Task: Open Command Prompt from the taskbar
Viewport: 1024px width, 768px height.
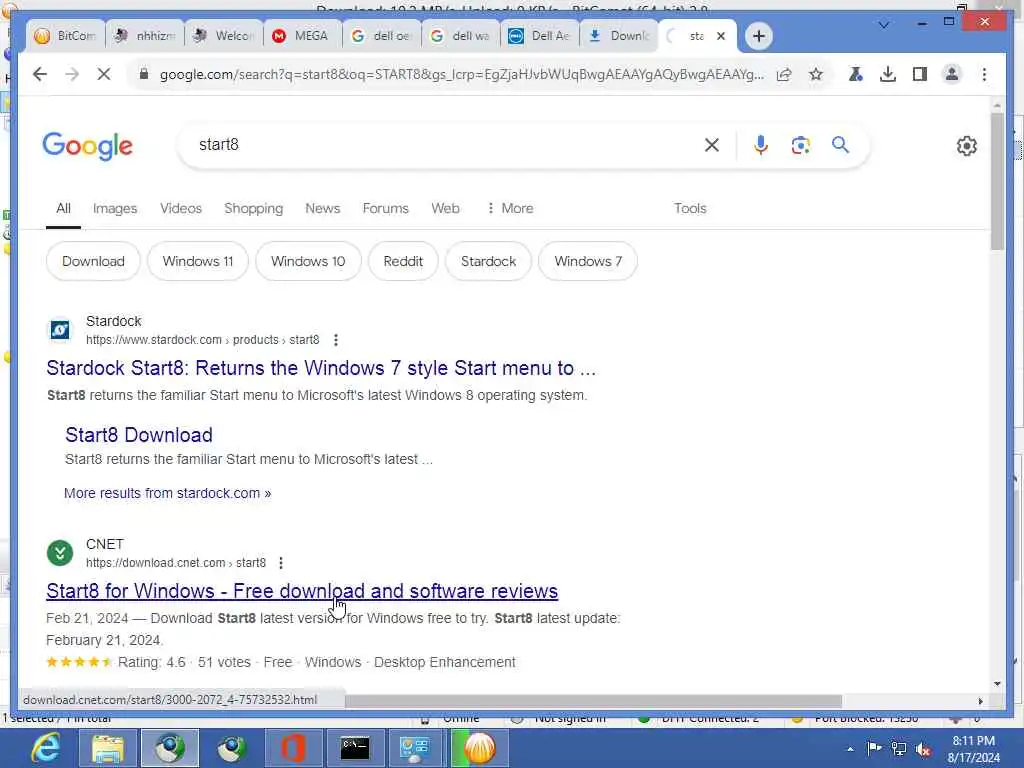Action: [x=355, y=748]
